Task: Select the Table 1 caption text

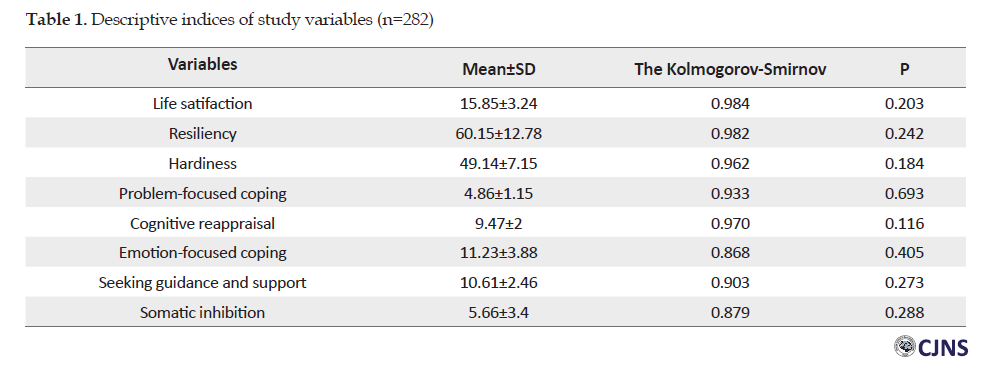Action: (230, 20)
